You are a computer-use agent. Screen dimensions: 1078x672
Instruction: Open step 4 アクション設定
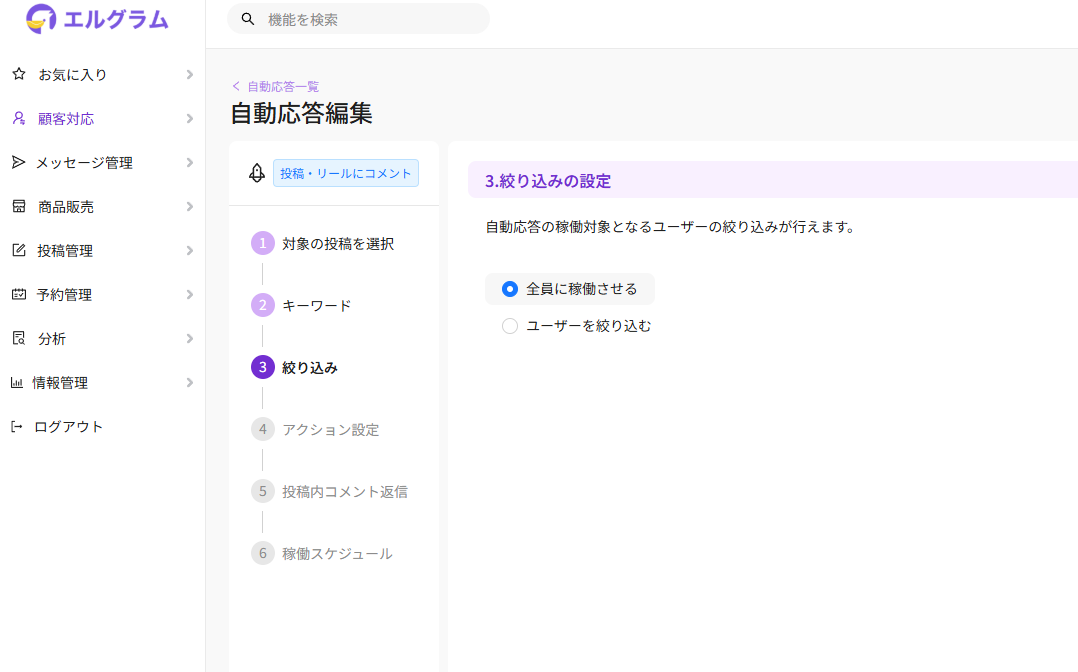[x=330, y=429]
